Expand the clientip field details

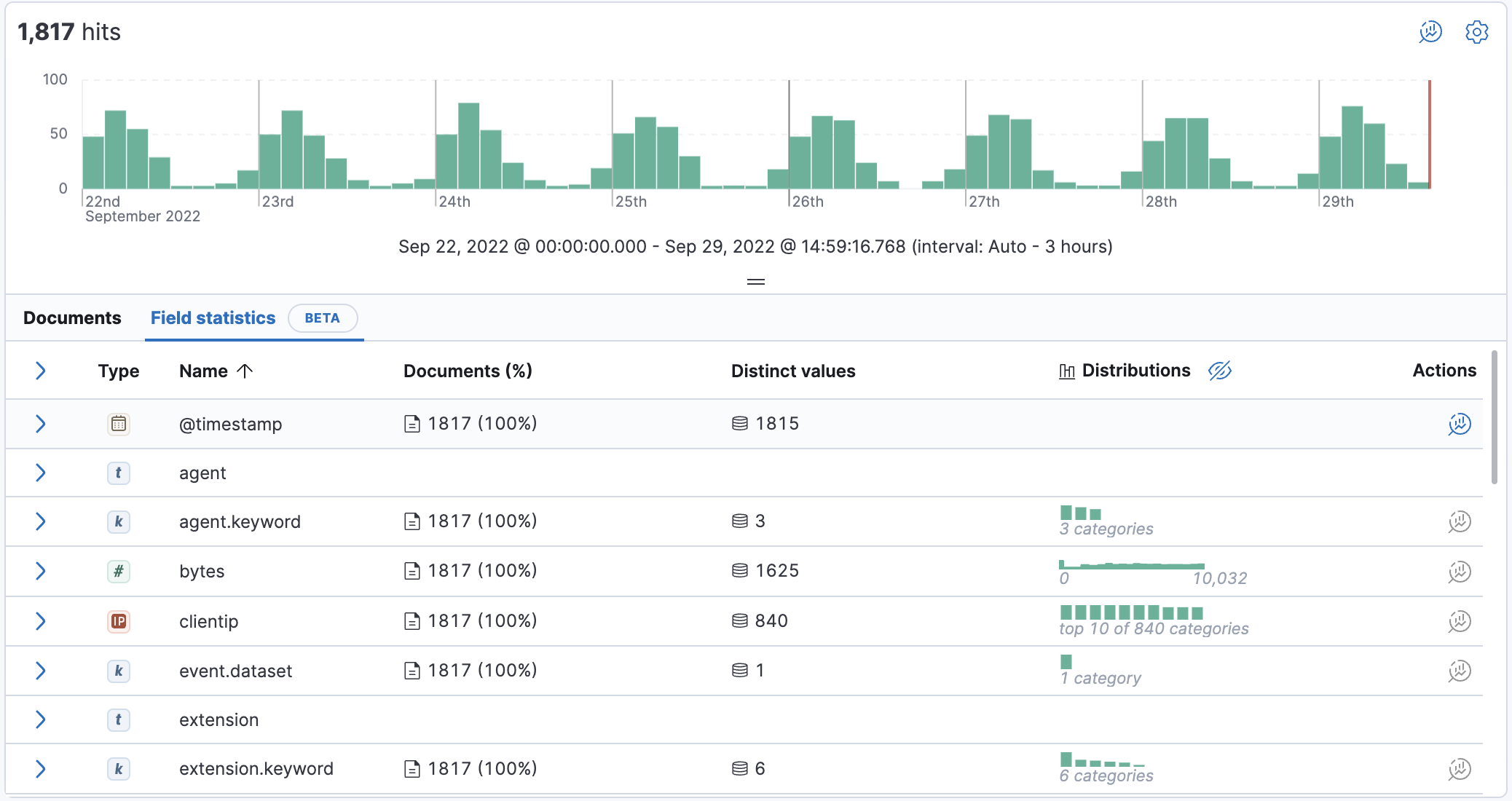41,621
